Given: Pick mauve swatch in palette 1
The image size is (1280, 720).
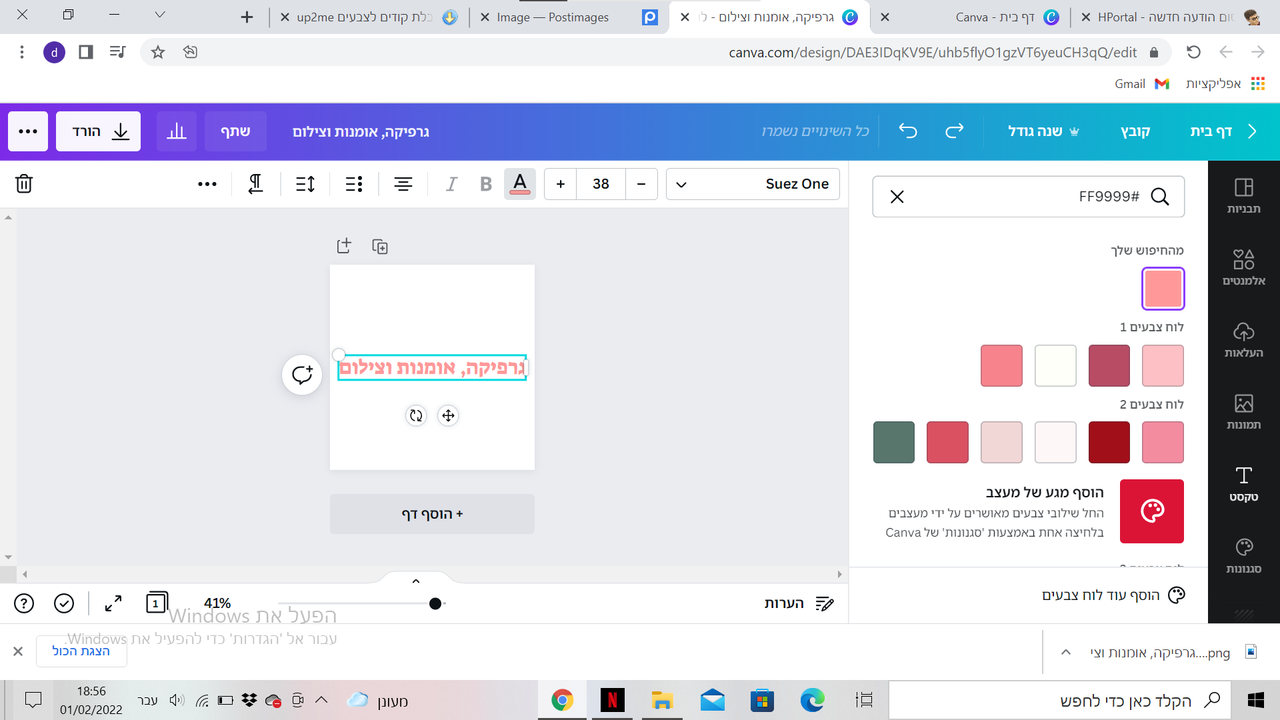Looking at the screenshot, I should click(1109, 366).
